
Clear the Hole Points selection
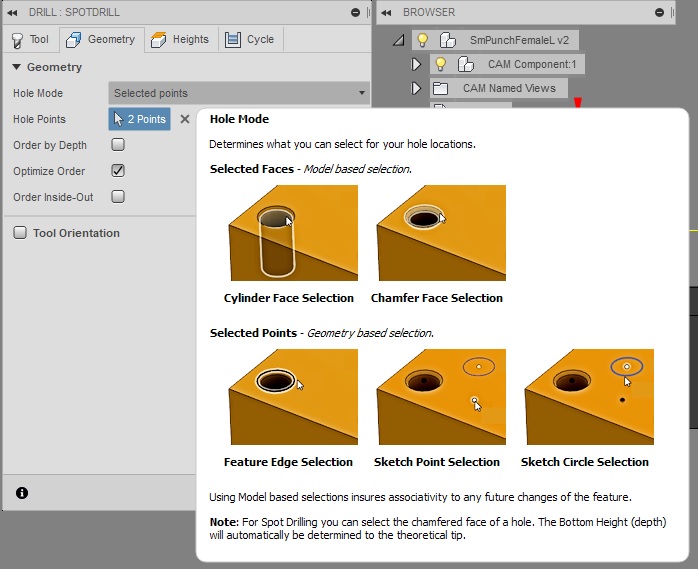click(x=185, y=119)
